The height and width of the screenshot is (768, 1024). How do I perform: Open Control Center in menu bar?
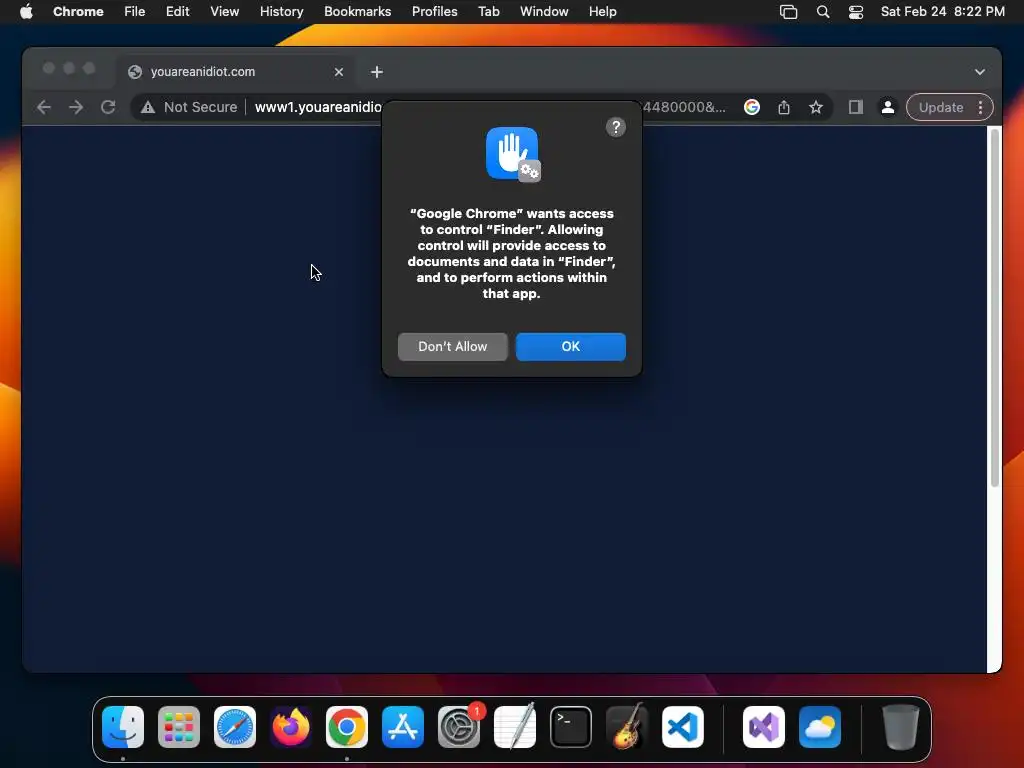(856, 12)
